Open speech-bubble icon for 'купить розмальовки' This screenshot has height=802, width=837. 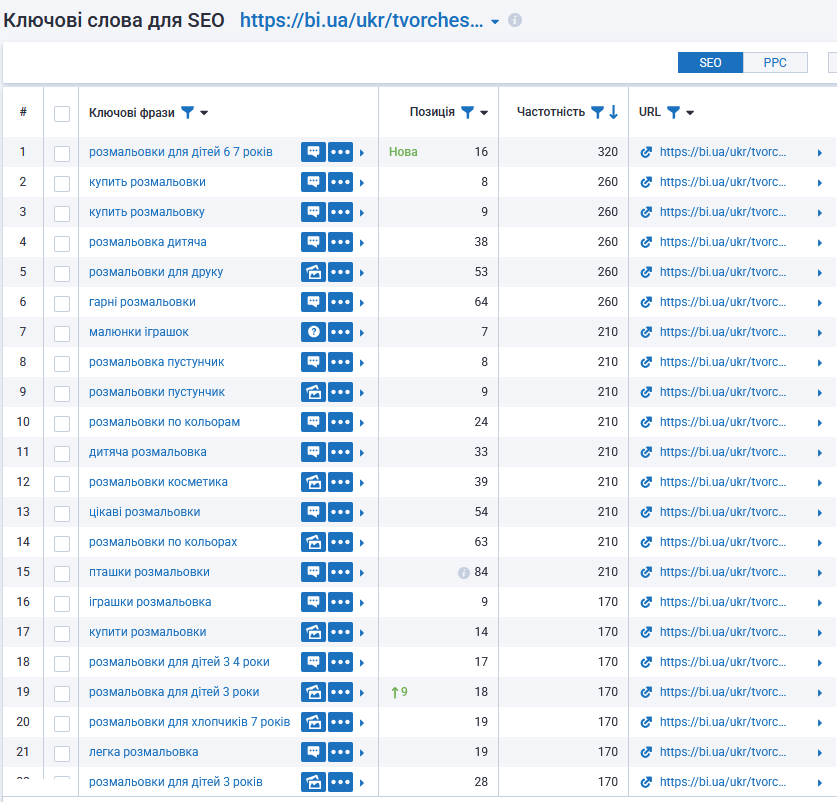tap(313, 182)
